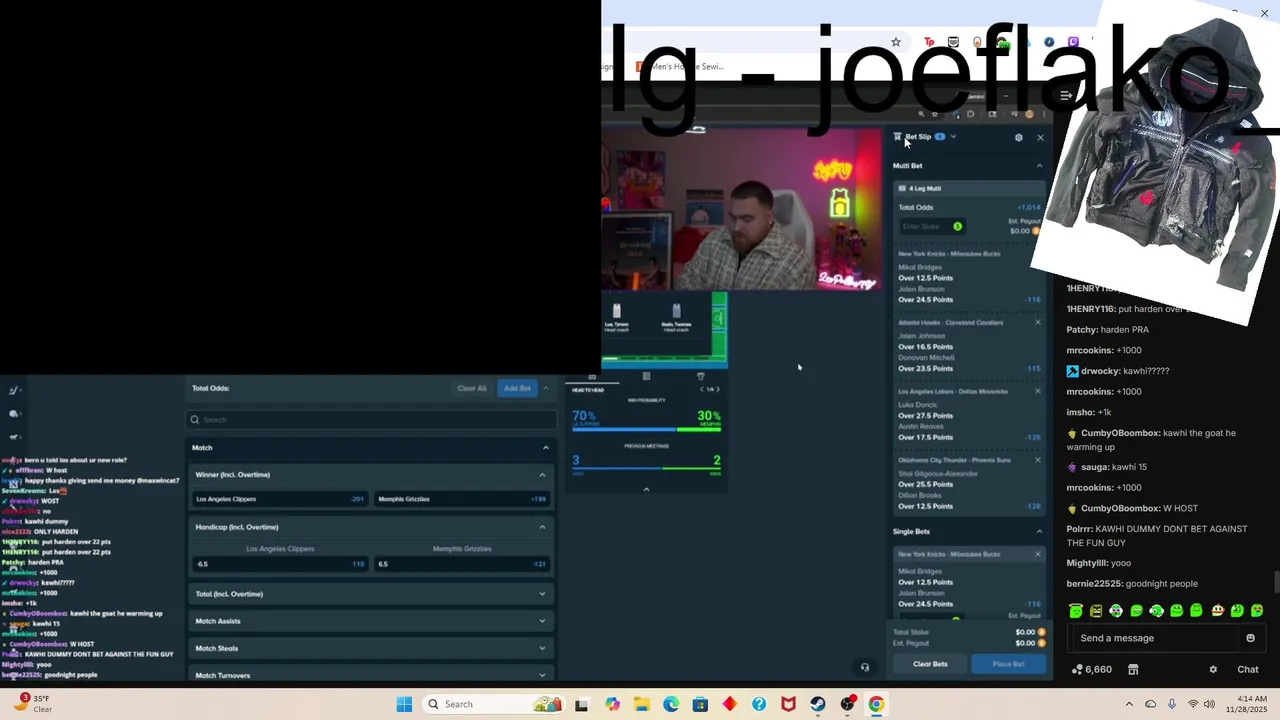Expand Total (Incl. Overtime) market
The height and width of the screenshot is (720, 1280).
(543, 594)
